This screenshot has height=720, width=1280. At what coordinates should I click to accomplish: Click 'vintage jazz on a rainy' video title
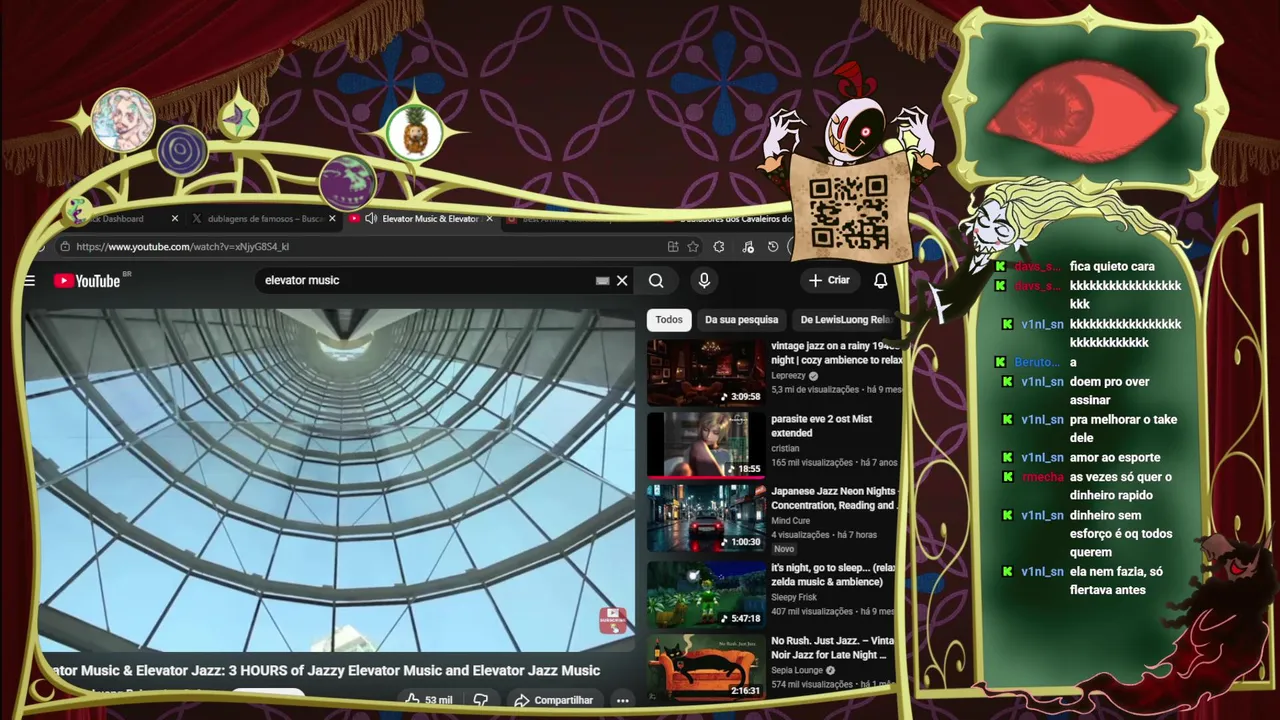click(836, 353)
